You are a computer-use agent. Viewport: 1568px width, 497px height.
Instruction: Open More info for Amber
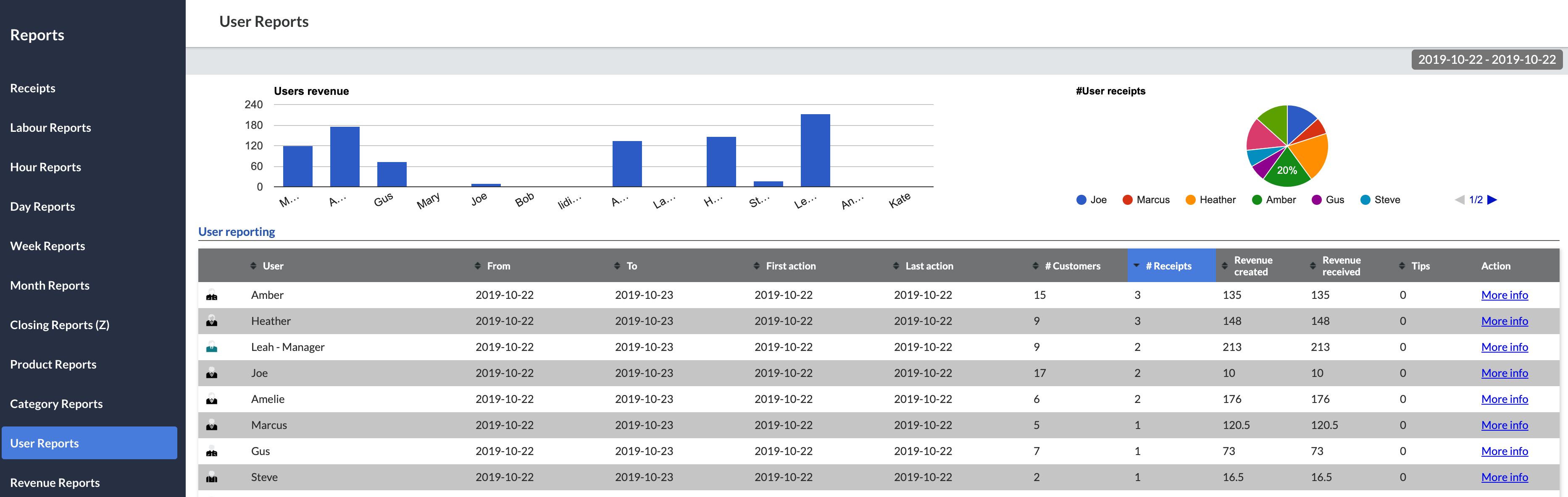(x=1504, y=295)
